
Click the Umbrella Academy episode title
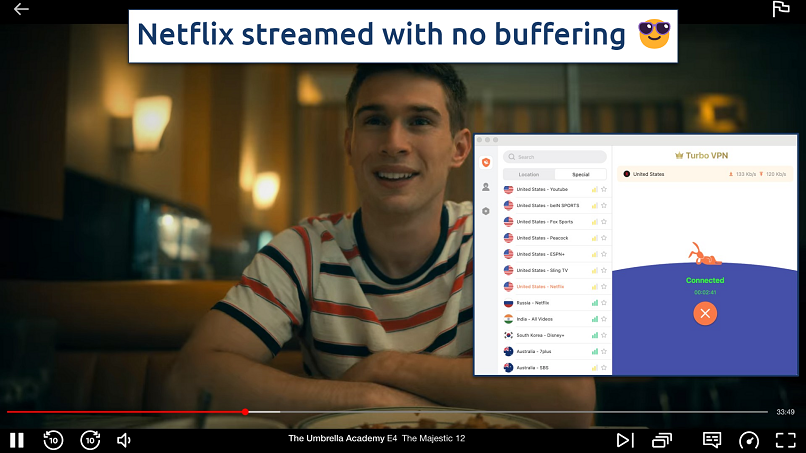[376, 439]
